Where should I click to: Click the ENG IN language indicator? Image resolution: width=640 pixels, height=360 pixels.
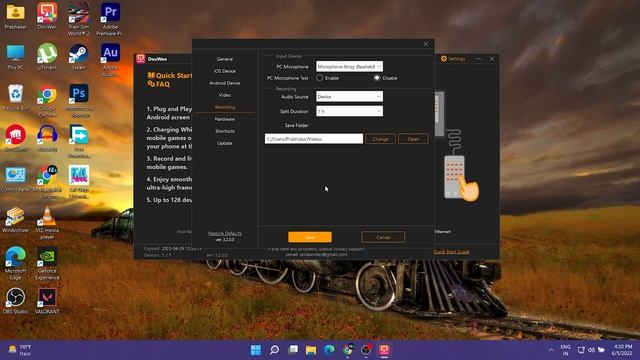[566, 350]
